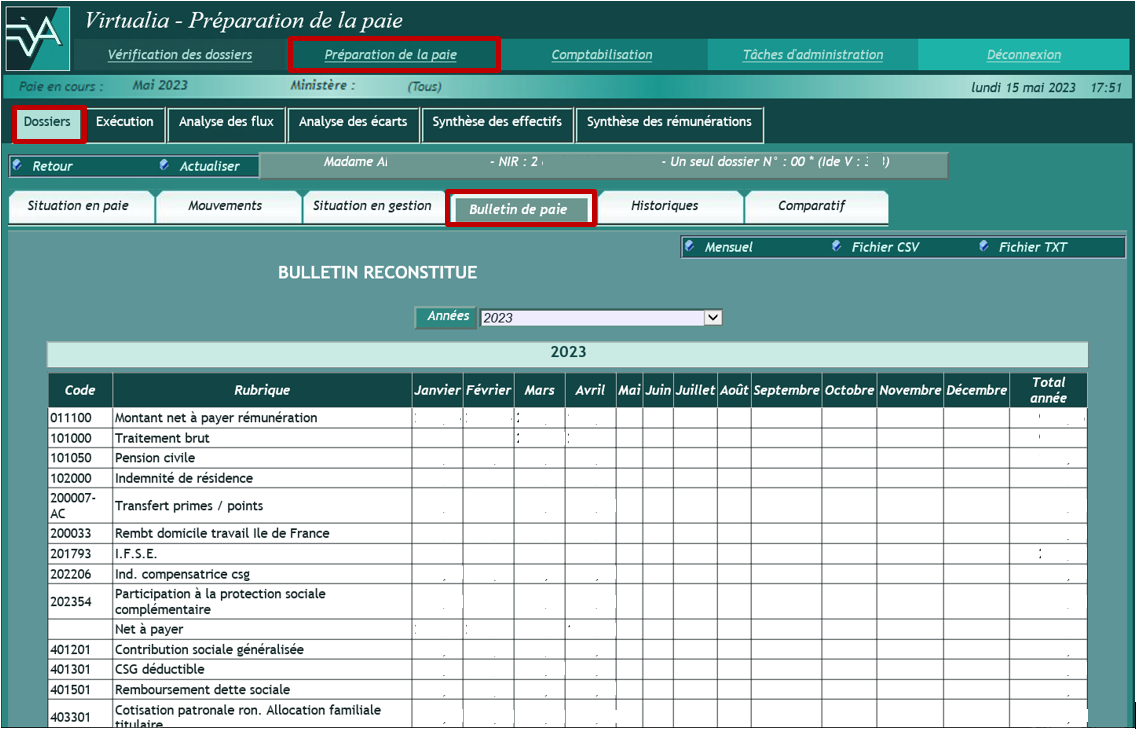Open Vérification des dossiers link
1137x729 pixels.
(x=180, y=55)
